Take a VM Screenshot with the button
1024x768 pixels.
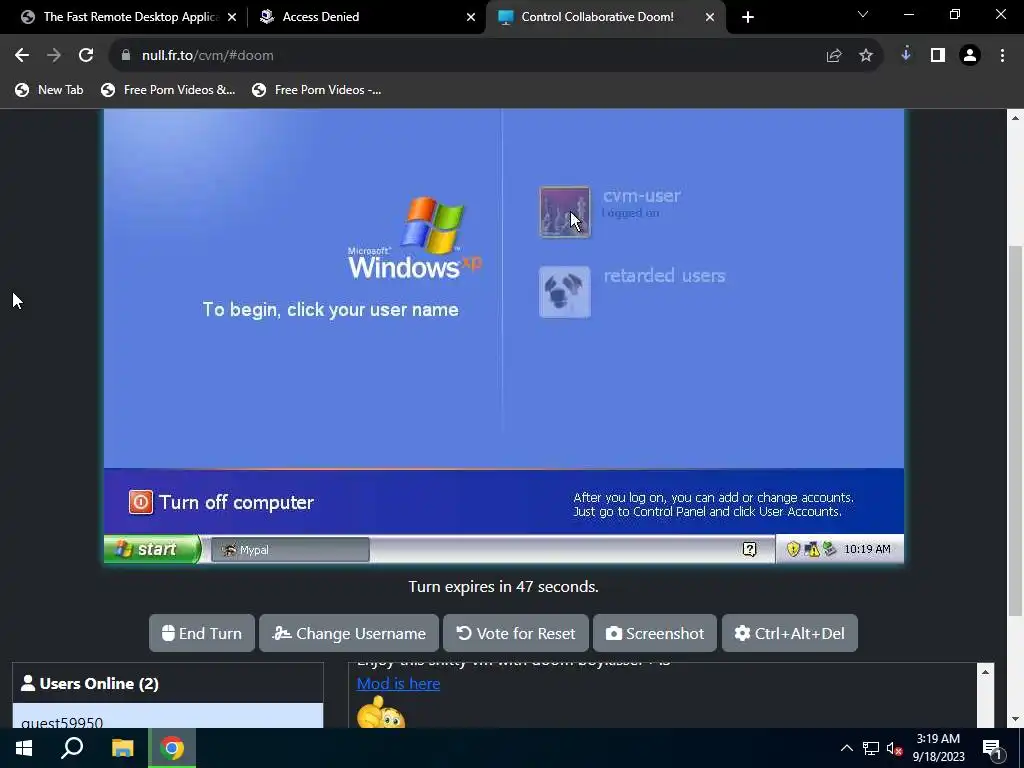pos(655,633)
